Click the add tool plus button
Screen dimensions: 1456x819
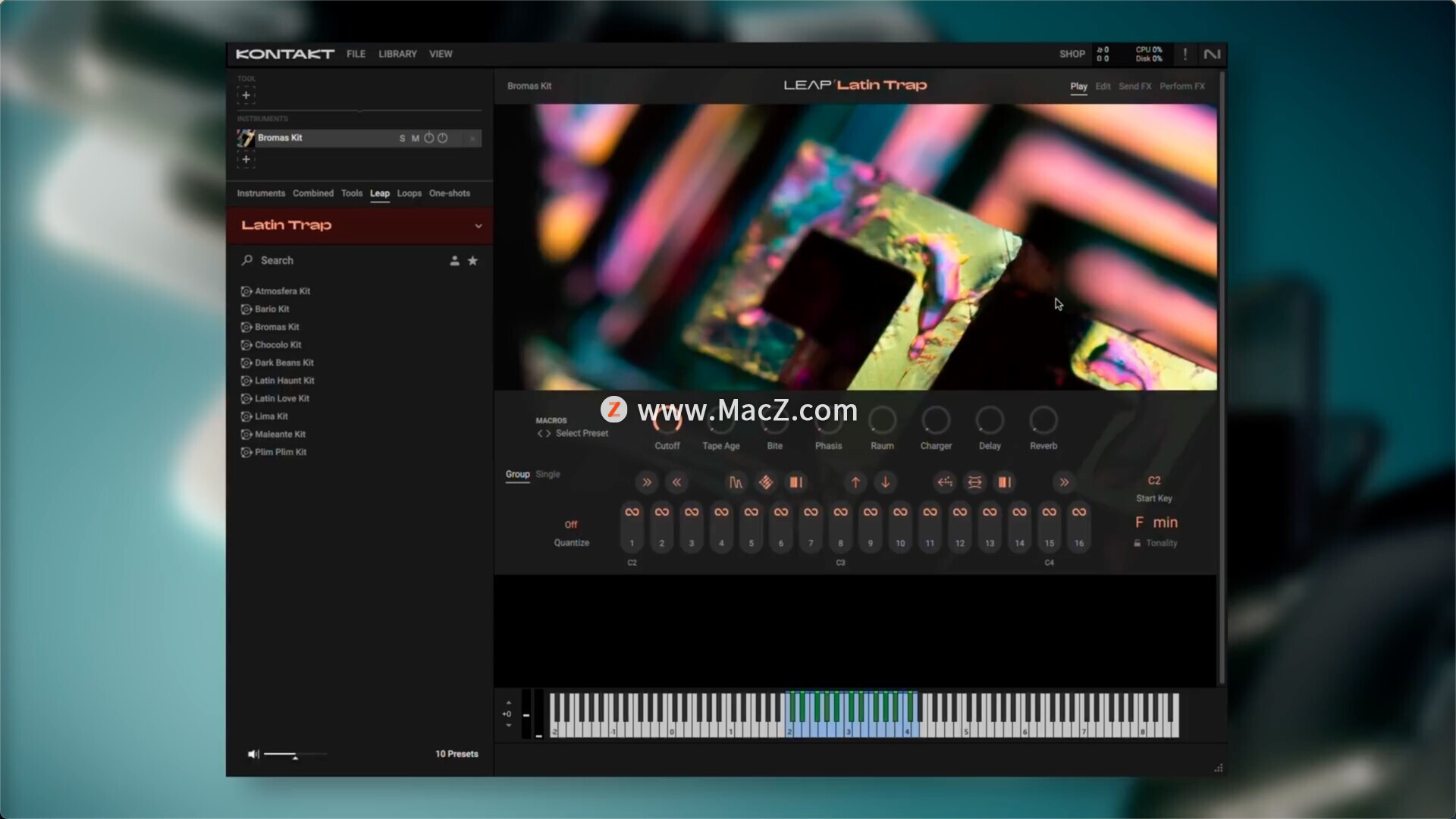click(246, 95)
